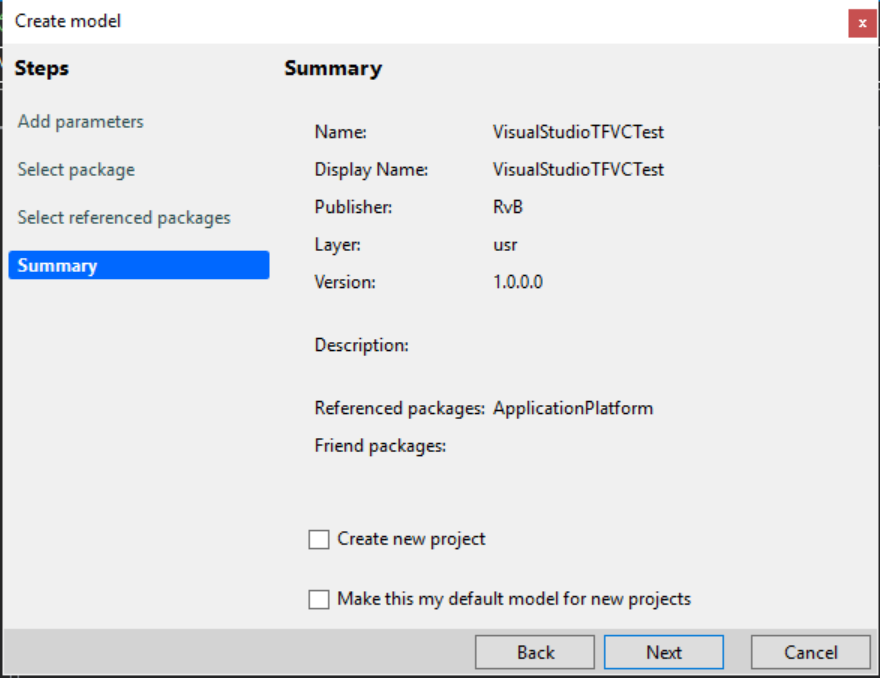Go to the Add parameters step

tap(80, 122)
